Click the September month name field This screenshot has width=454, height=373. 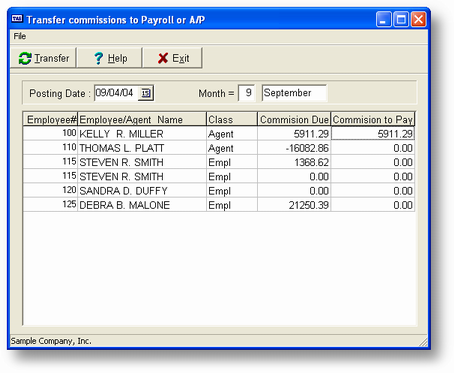tap(294, 93)
